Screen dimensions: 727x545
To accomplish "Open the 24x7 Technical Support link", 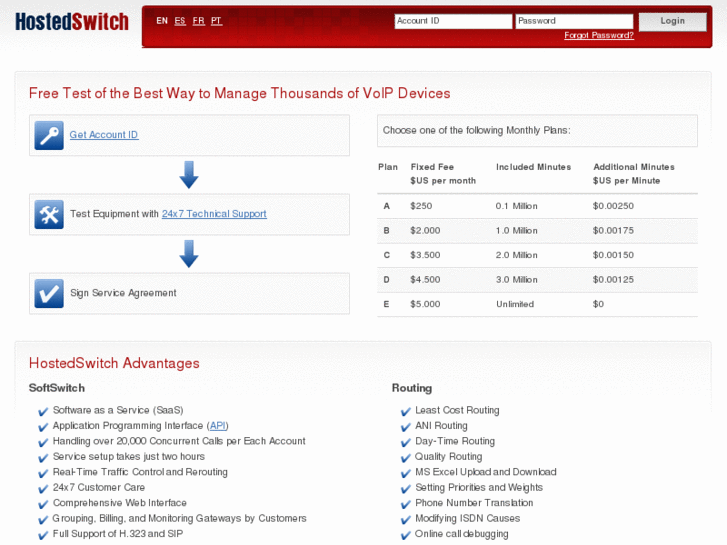I will click(x=214, y=214).
